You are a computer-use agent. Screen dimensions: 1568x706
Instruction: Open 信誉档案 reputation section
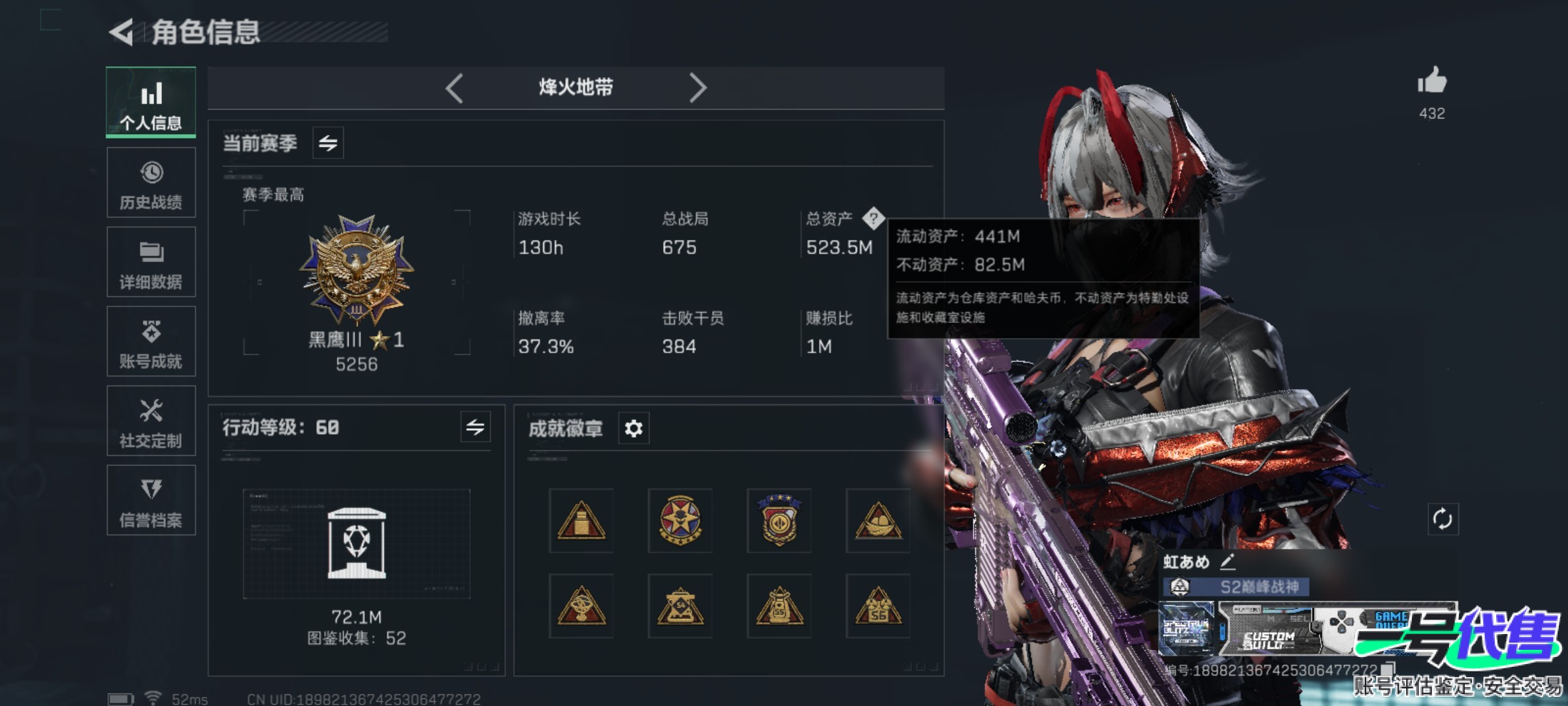[x=151, y=501]
